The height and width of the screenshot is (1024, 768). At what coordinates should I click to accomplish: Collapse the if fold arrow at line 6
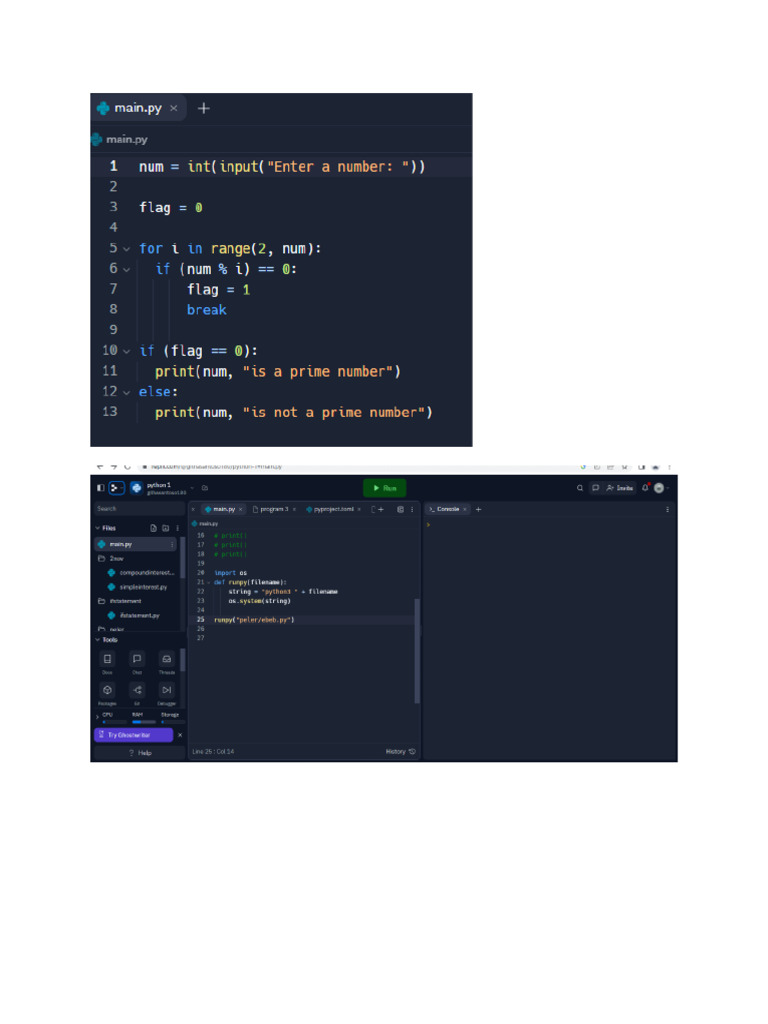click(127, 269)
